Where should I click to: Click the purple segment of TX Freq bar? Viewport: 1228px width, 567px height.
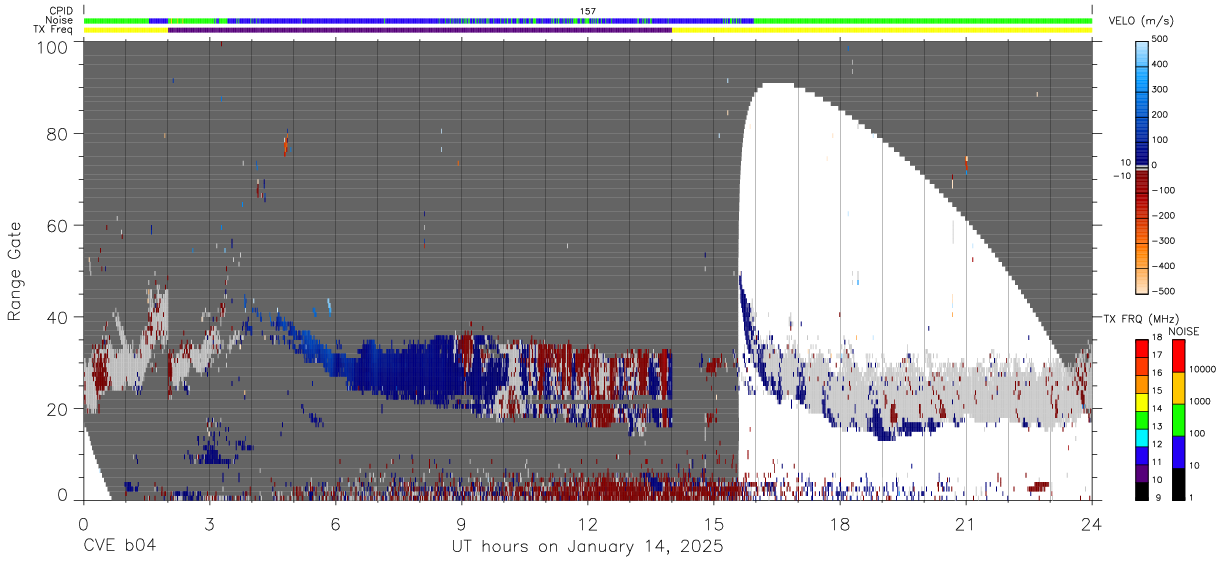(420, 30)
